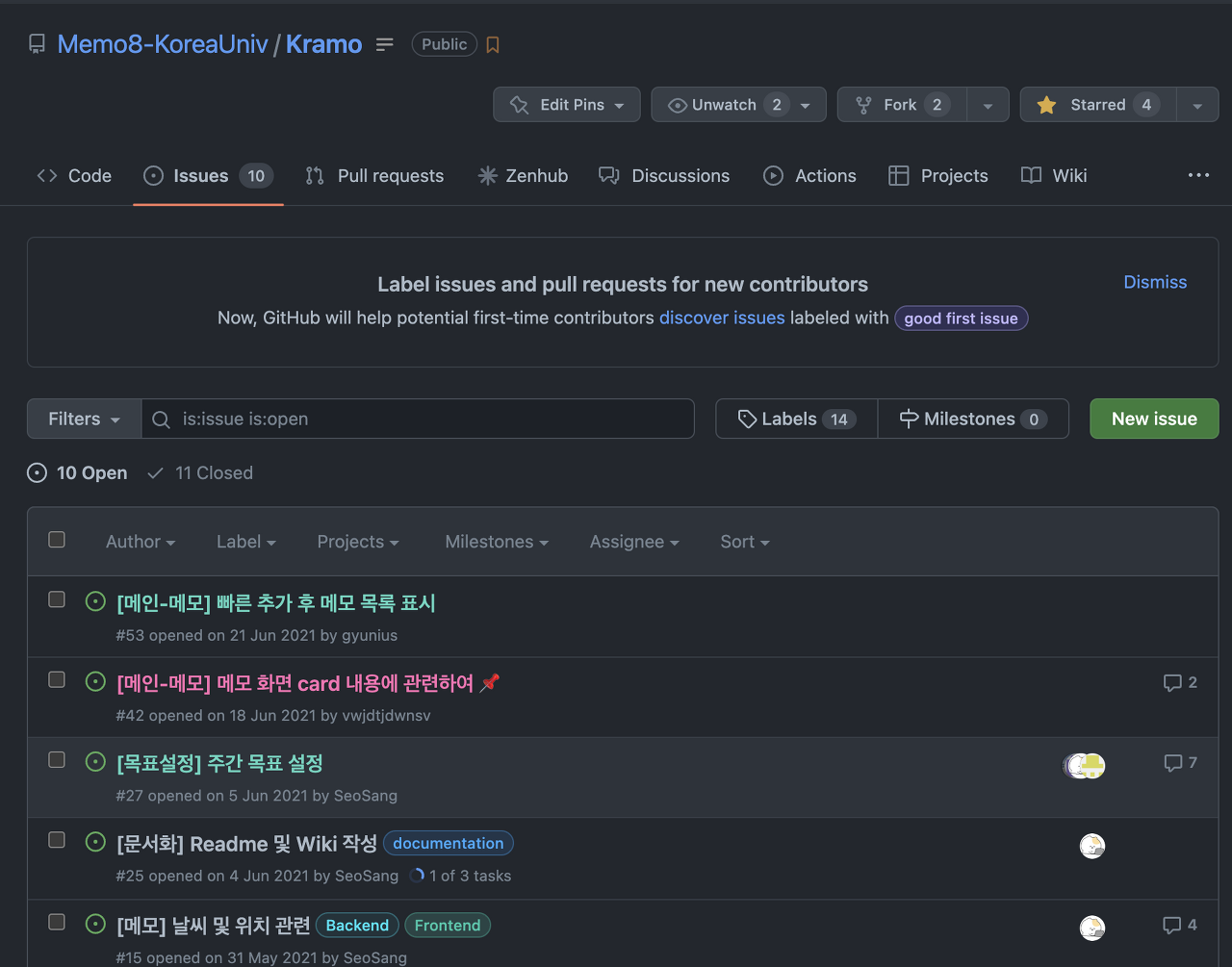Screen dimensions: 1232x967
Task: Tick the checkbox for issue #25 Readme 및 Wiki
Action: (x=57, y=840)
